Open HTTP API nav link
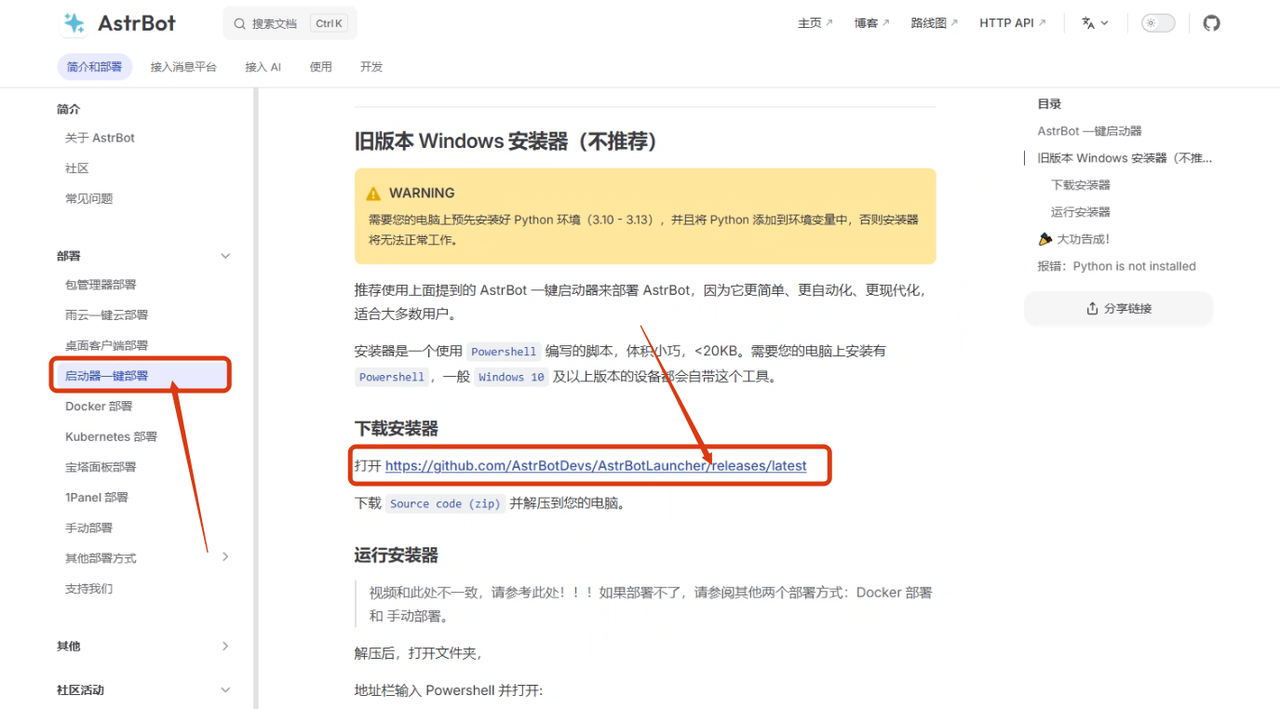 tap(1012, 23)
